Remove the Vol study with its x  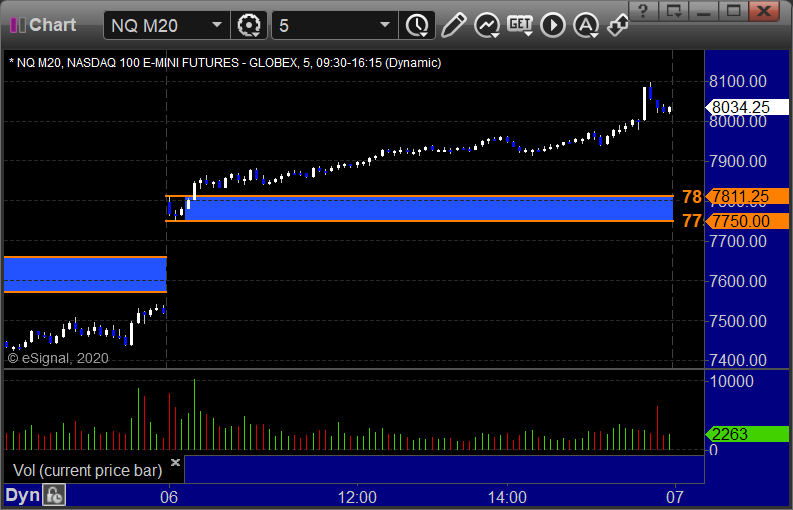click(175, 462)
